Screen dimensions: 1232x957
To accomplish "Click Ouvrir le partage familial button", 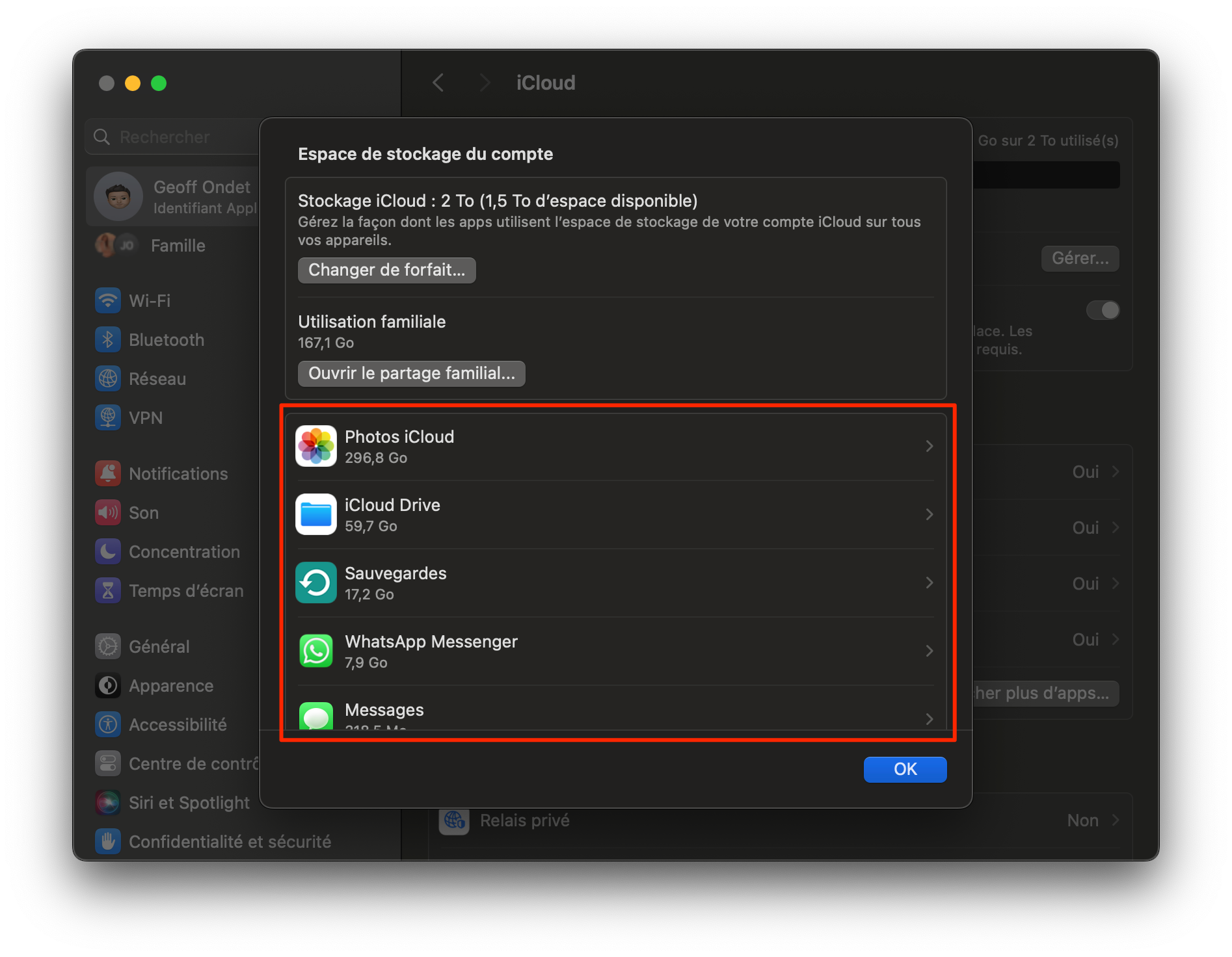I will [x=412, y=374].
